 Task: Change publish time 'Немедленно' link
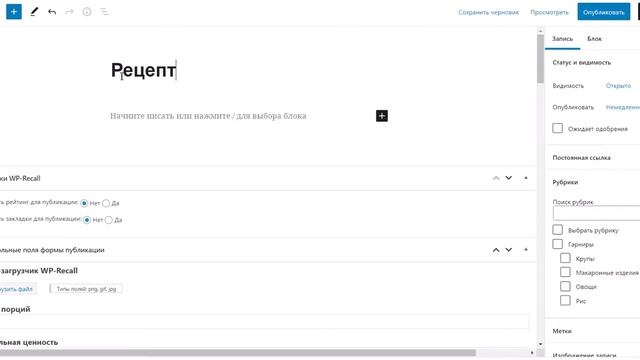(623, 107)
